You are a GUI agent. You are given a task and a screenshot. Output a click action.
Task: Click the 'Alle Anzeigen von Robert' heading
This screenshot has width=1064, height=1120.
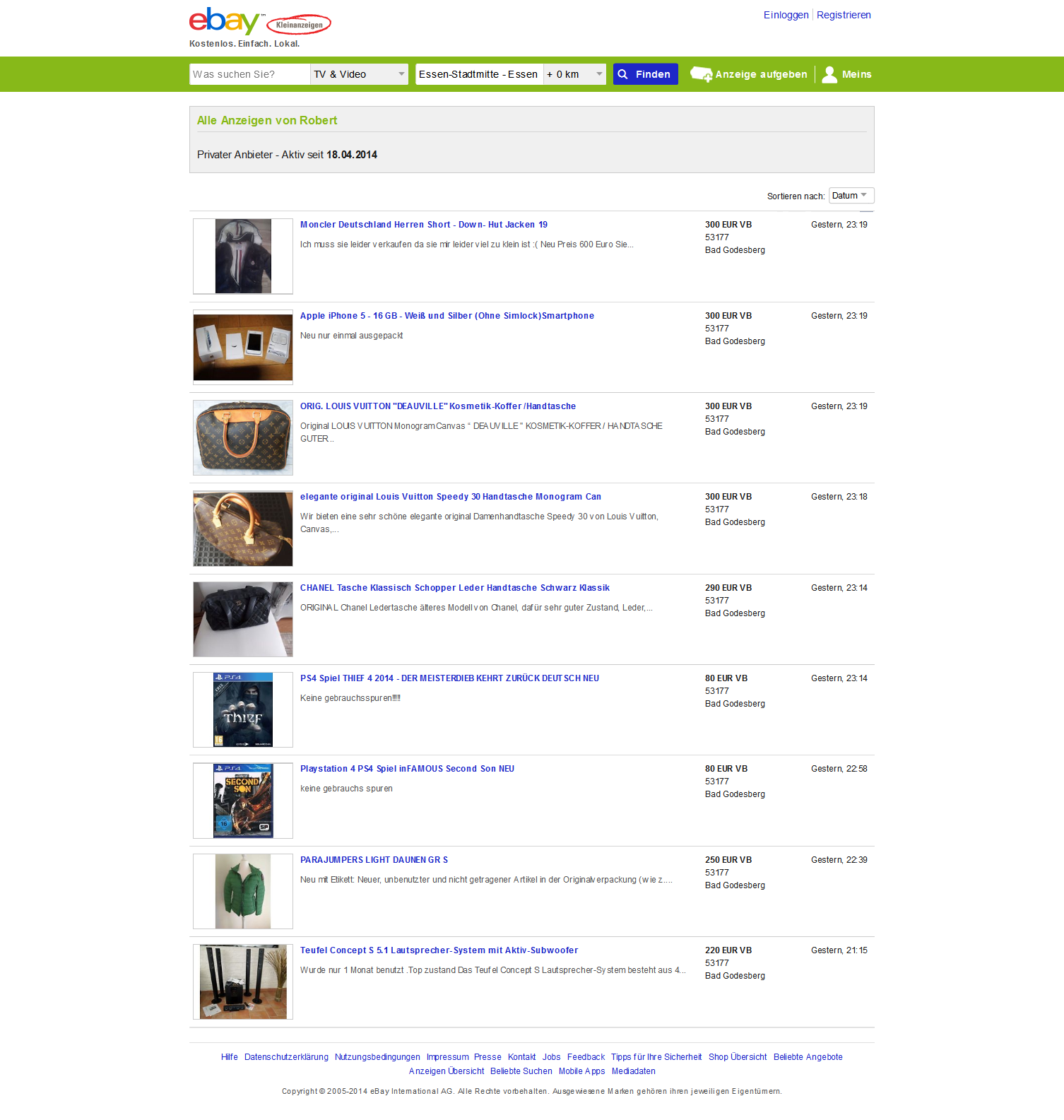[267, 121]
